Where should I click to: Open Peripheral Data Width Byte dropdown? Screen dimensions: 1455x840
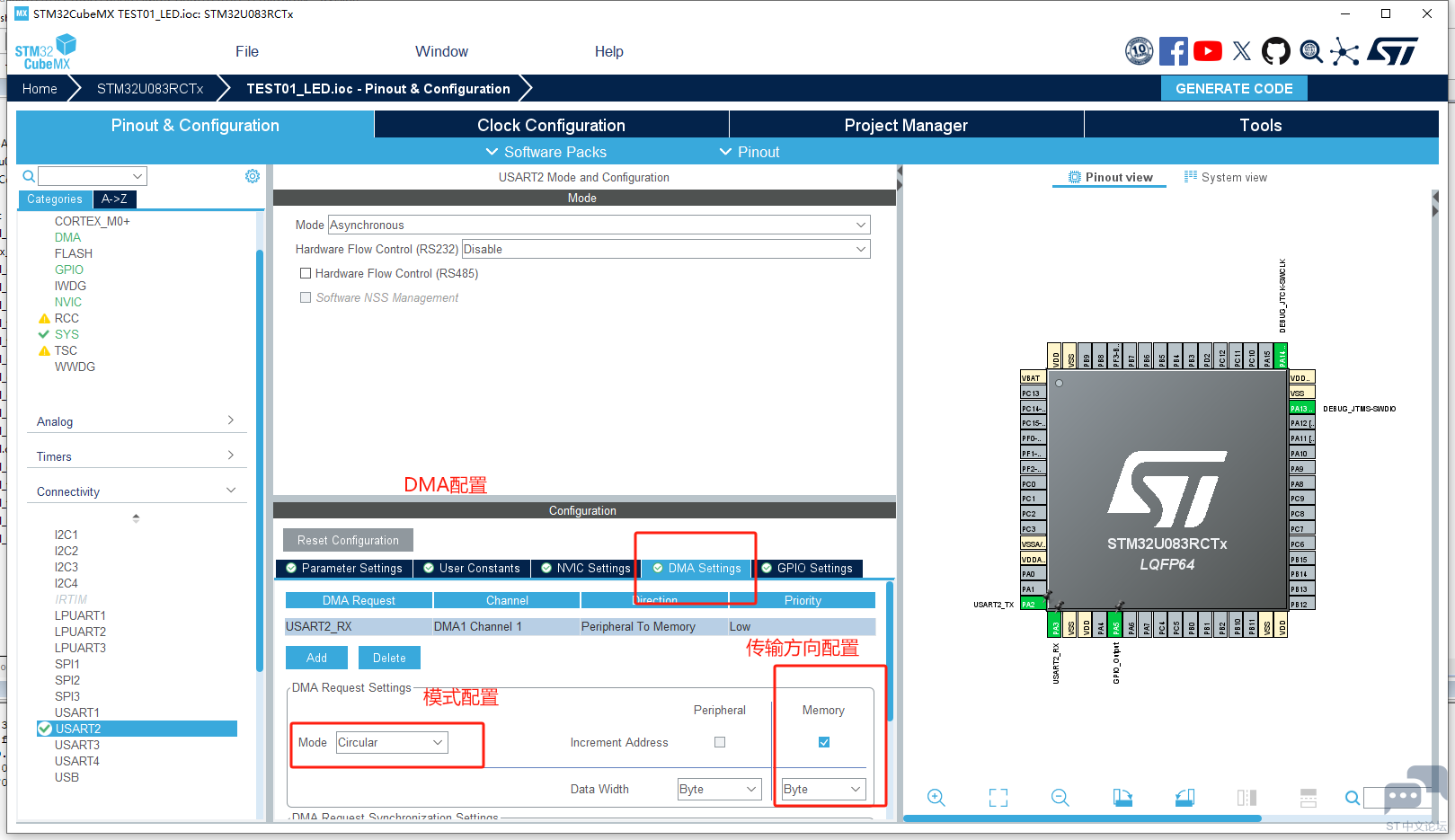(720, 789)
